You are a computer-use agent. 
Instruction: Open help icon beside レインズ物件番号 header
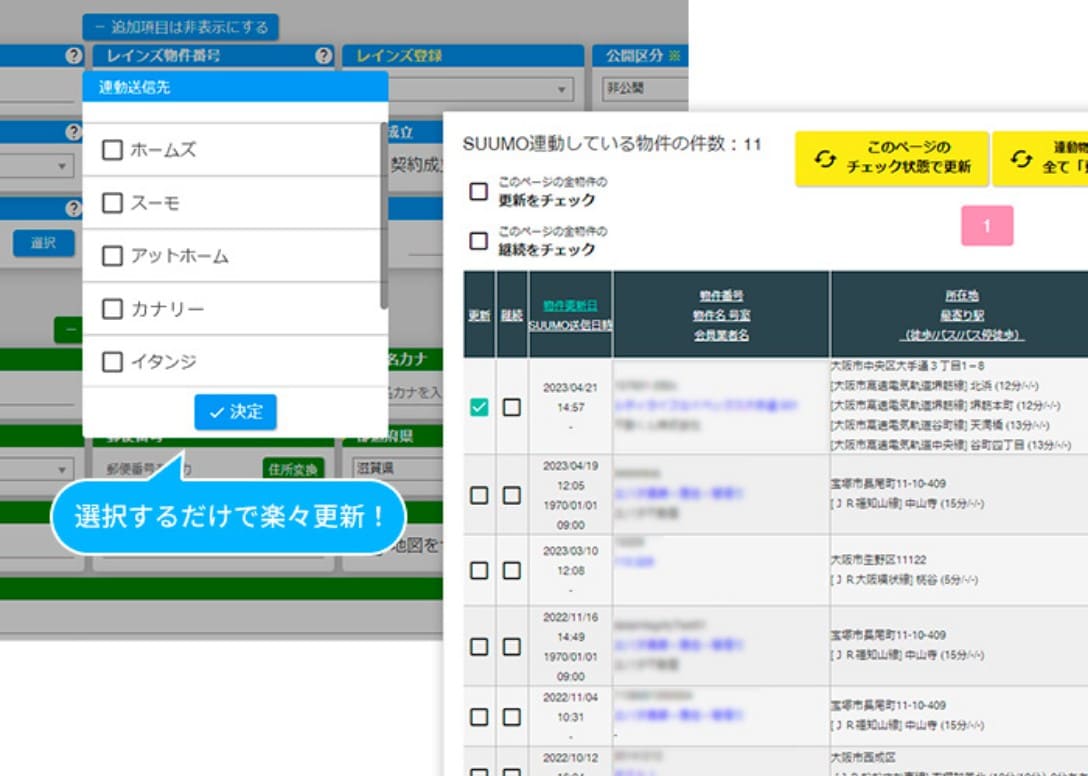point(323,56)
